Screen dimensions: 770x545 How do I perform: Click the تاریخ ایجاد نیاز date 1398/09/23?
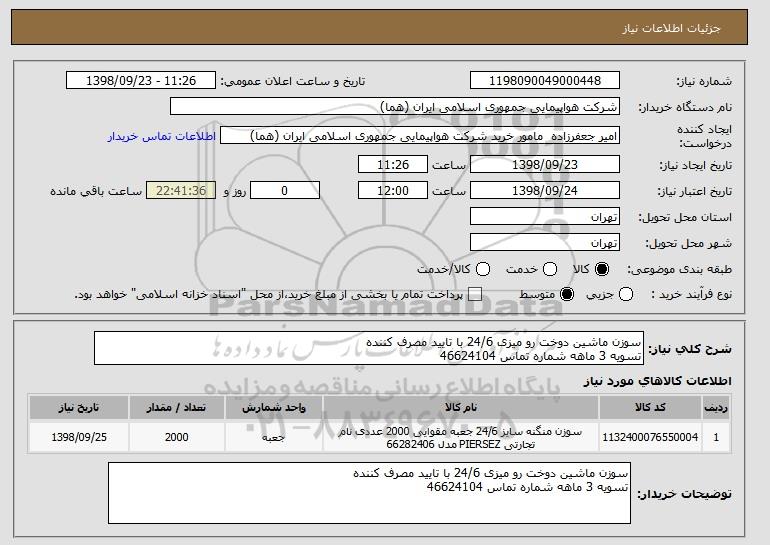tap(545, 164)
